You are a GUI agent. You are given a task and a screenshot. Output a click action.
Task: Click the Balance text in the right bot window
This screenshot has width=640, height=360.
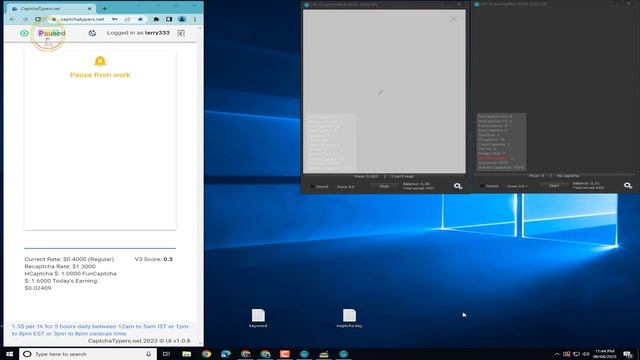(586, 184)
